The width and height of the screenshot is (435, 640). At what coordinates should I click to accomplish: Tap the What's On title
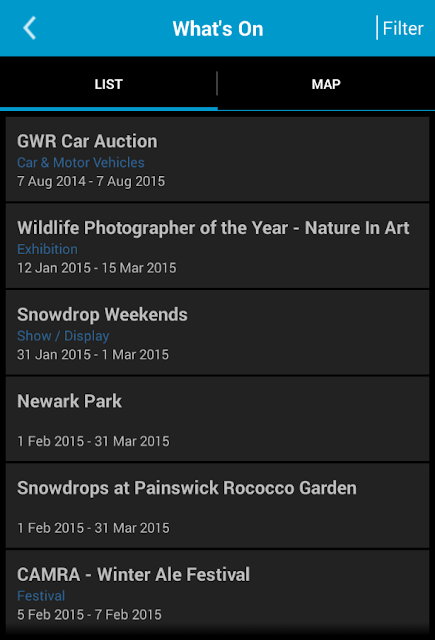click(218, 29)
